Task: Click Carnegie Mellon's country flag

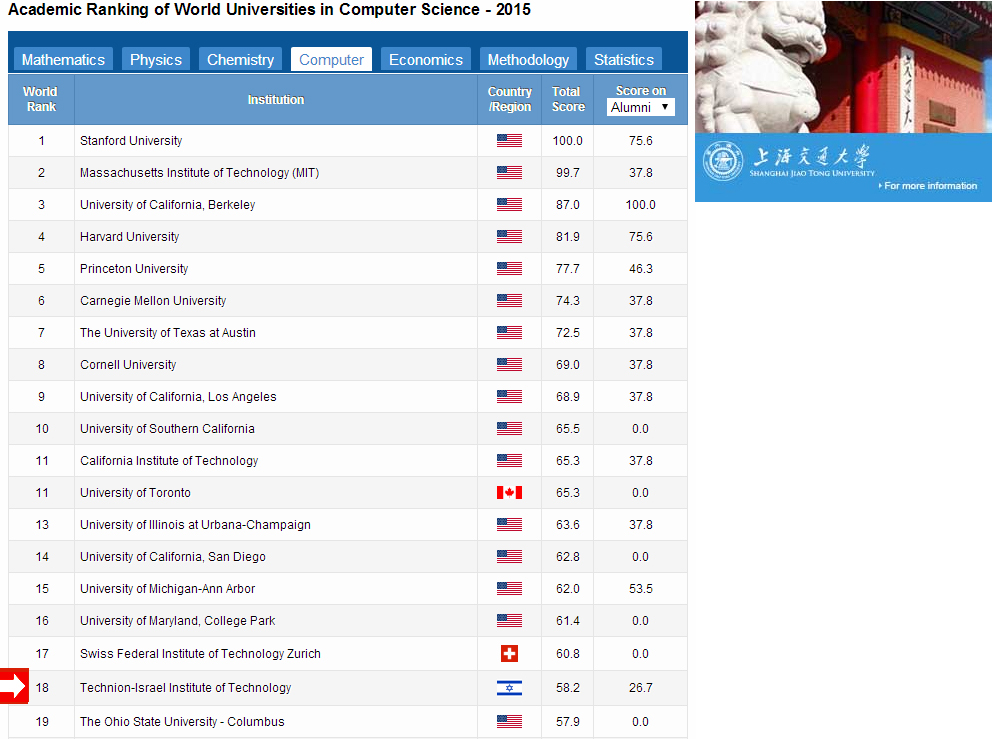Action: coord(509,300)
